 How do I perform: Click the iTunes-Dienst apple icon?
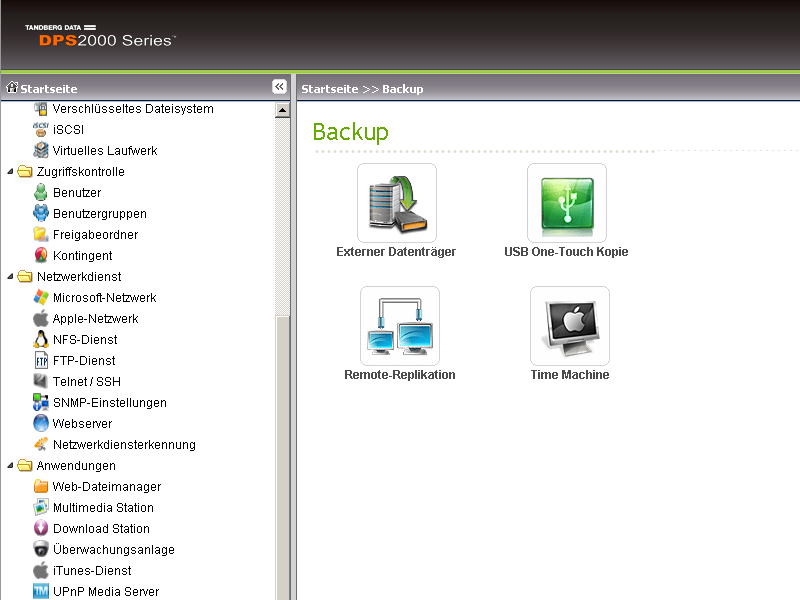tap(41, 570)
